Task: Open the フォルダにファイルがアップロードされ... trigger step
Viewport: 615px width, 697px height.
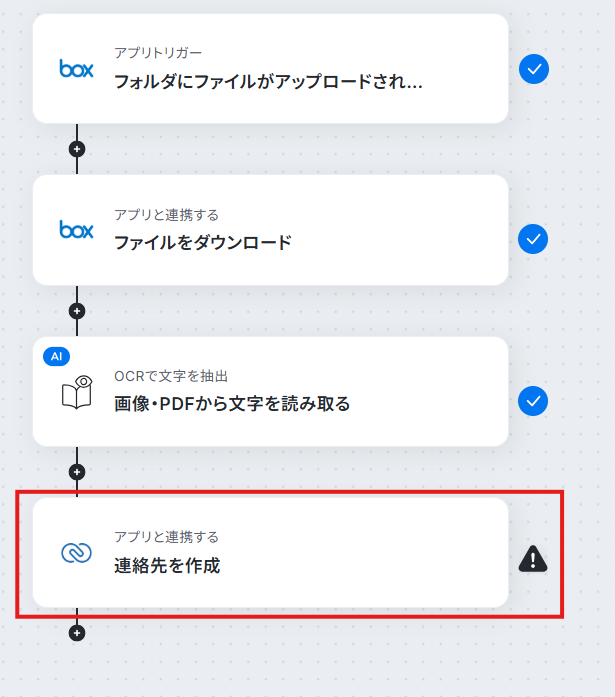Action: coord(270,68)
